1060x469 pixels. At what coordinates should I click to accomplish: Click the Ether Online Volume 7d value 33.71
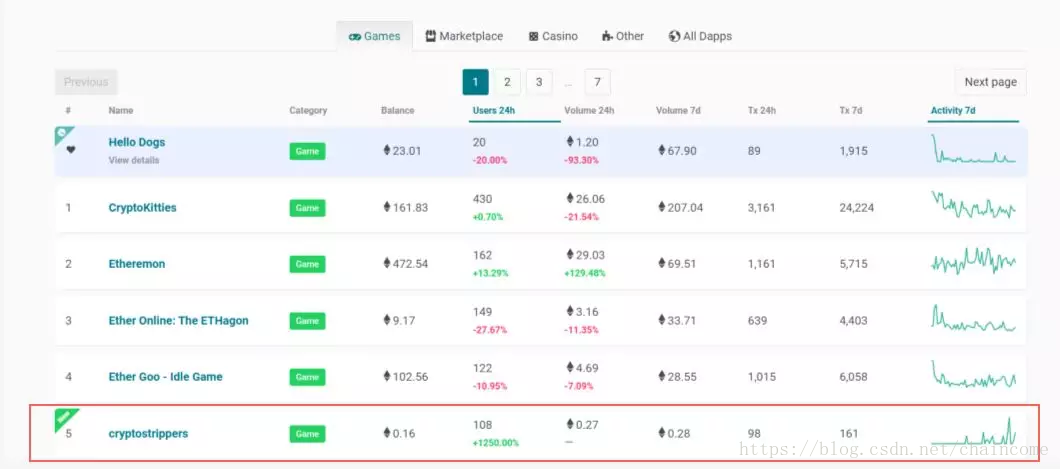pos(681,320)
